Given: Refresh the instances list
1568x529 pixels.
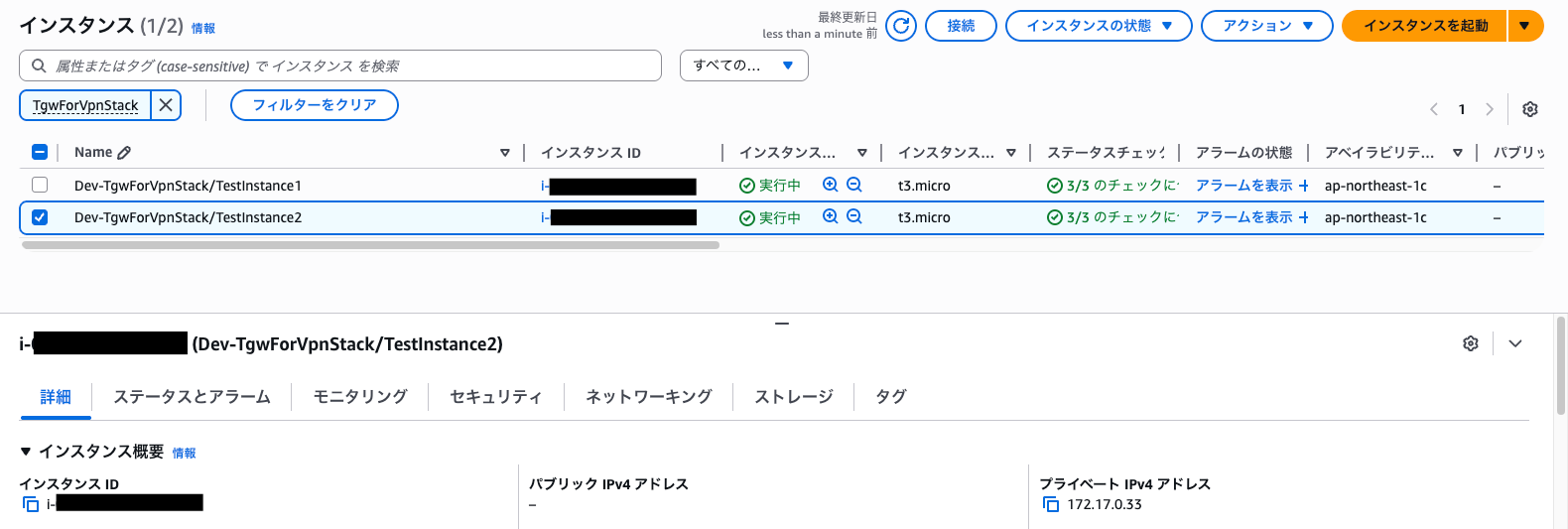Looking at the screenshot, I should 901,26.
